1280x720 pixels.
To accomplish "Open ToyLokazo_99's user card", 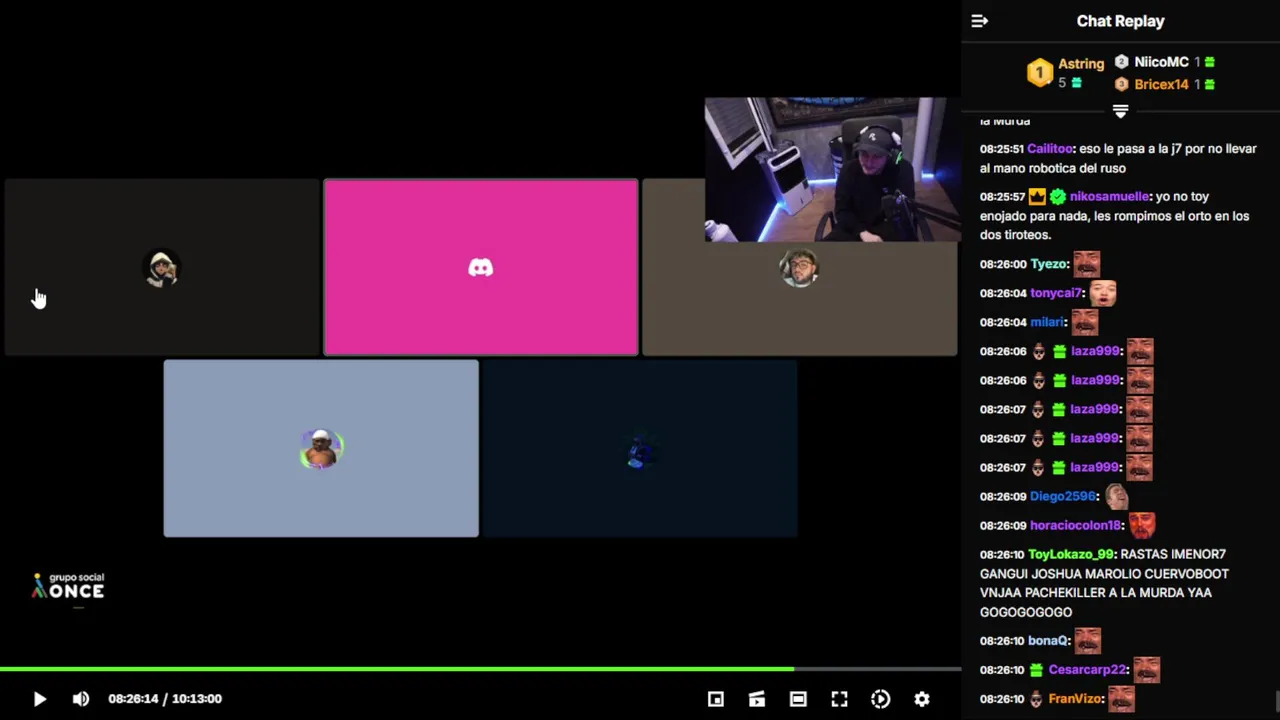I will (x=1070, y=554).
